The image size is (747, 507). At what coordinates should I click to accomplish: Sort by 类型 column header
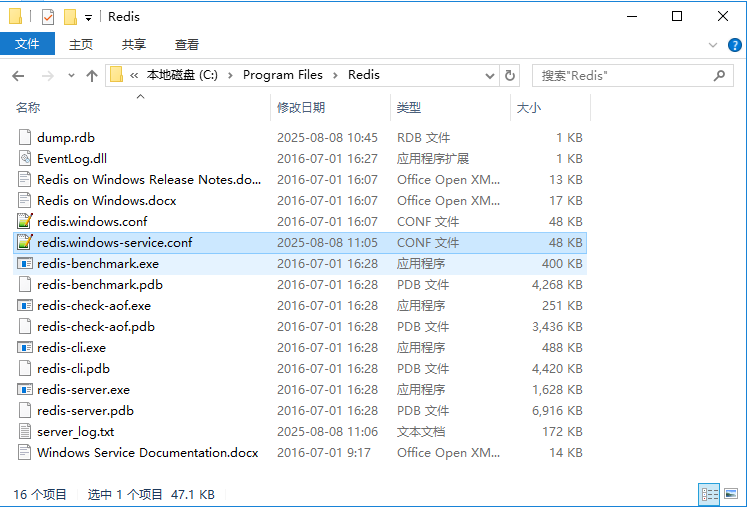(x=450, y=107)
